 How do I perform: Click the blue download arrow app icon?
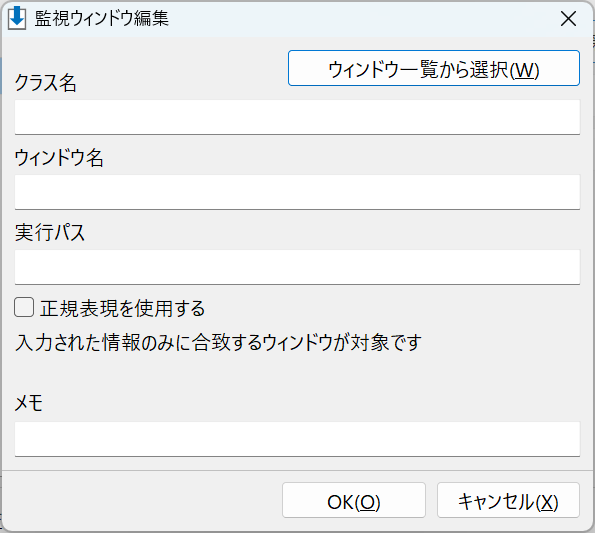point(17,18)
